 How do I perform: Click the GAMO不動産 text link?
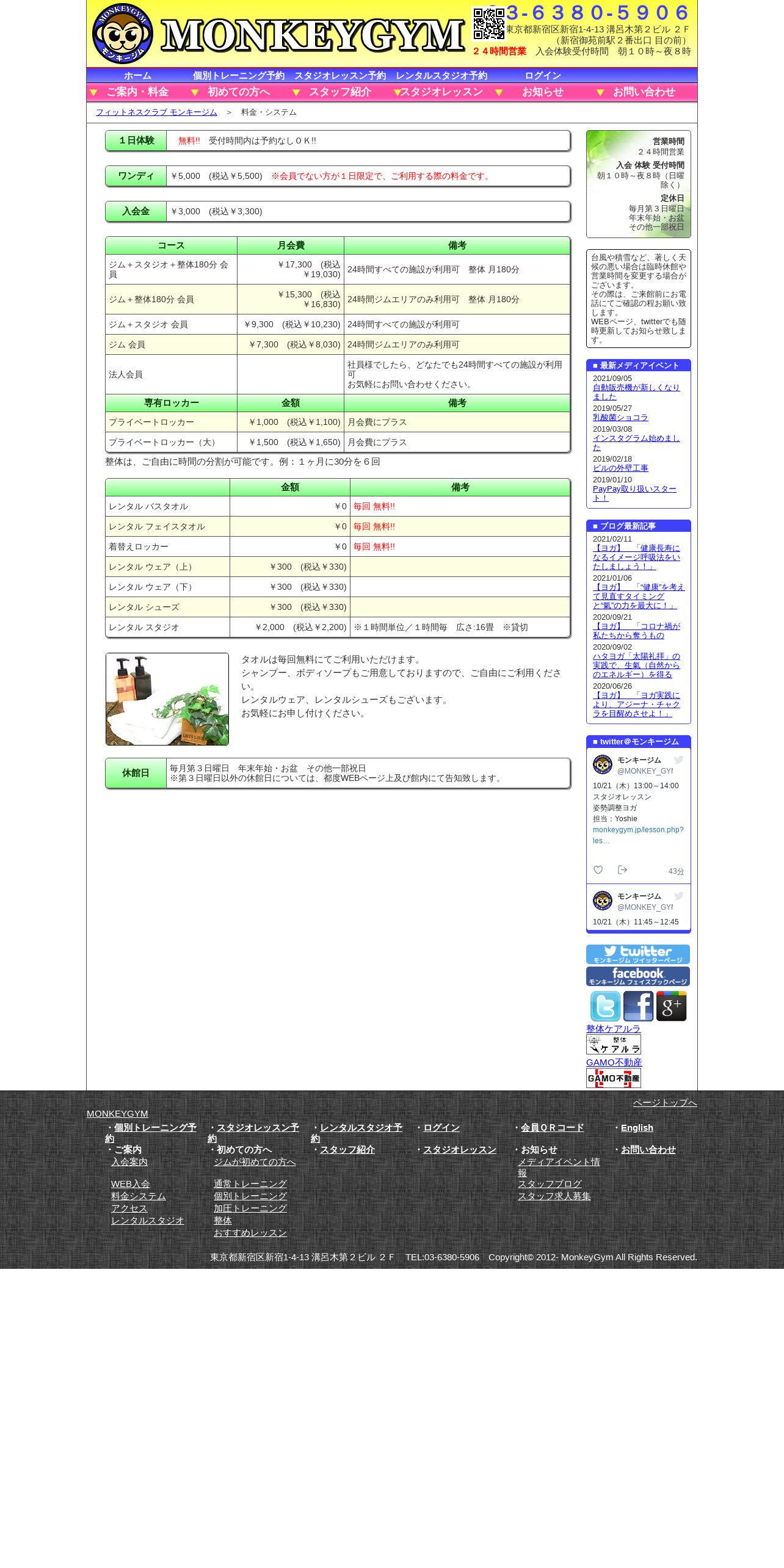click(614, 1062)
